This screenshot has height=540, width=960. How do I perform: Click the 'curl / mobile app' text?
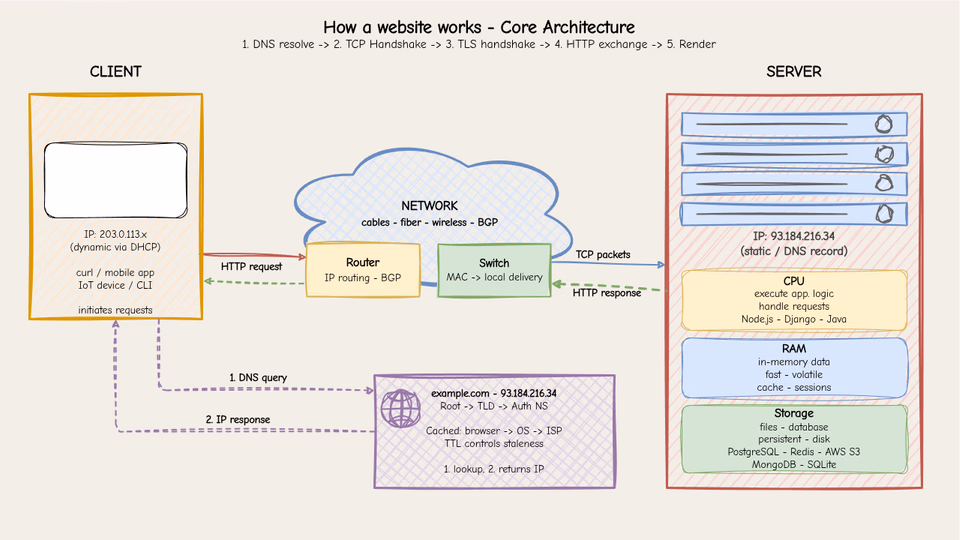tap(116, 272)
